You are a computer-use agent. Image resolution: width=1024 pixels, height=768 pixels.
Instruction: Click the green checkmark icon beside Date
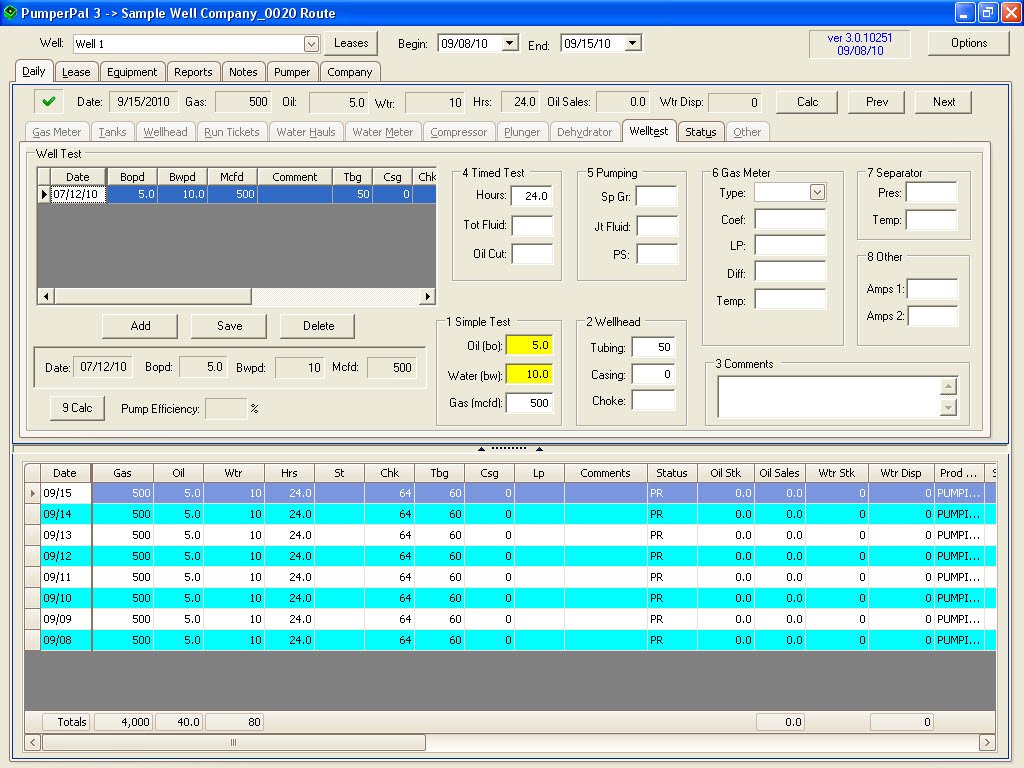click(47, 101)
